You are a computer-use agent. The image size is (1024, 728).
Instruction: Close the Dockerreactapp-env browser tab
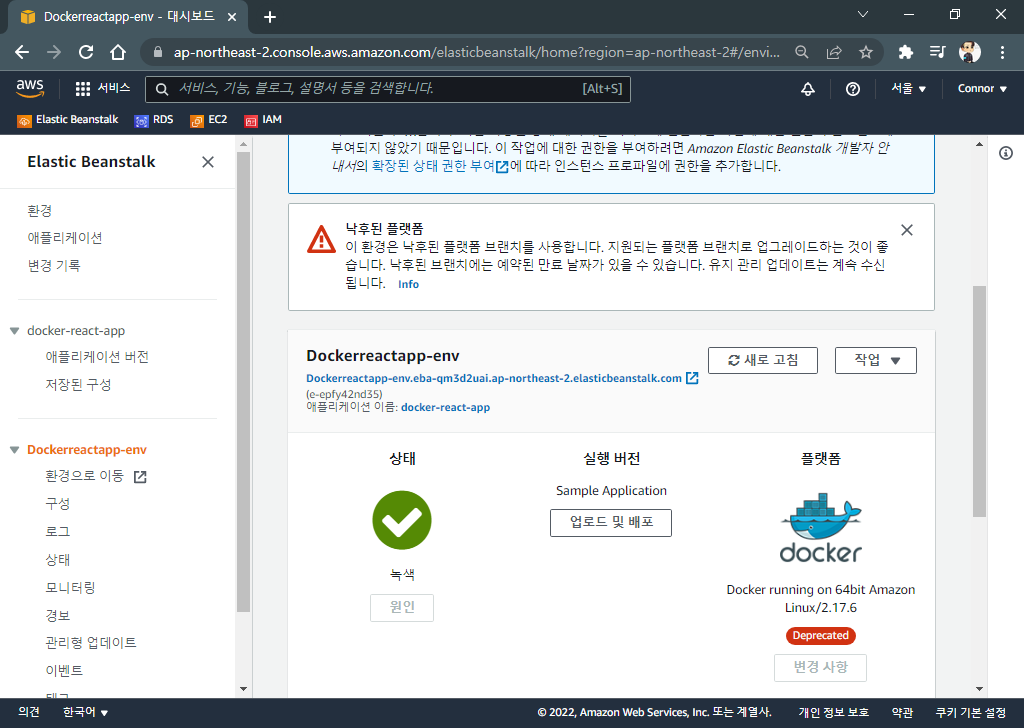(x=232, y=17)
